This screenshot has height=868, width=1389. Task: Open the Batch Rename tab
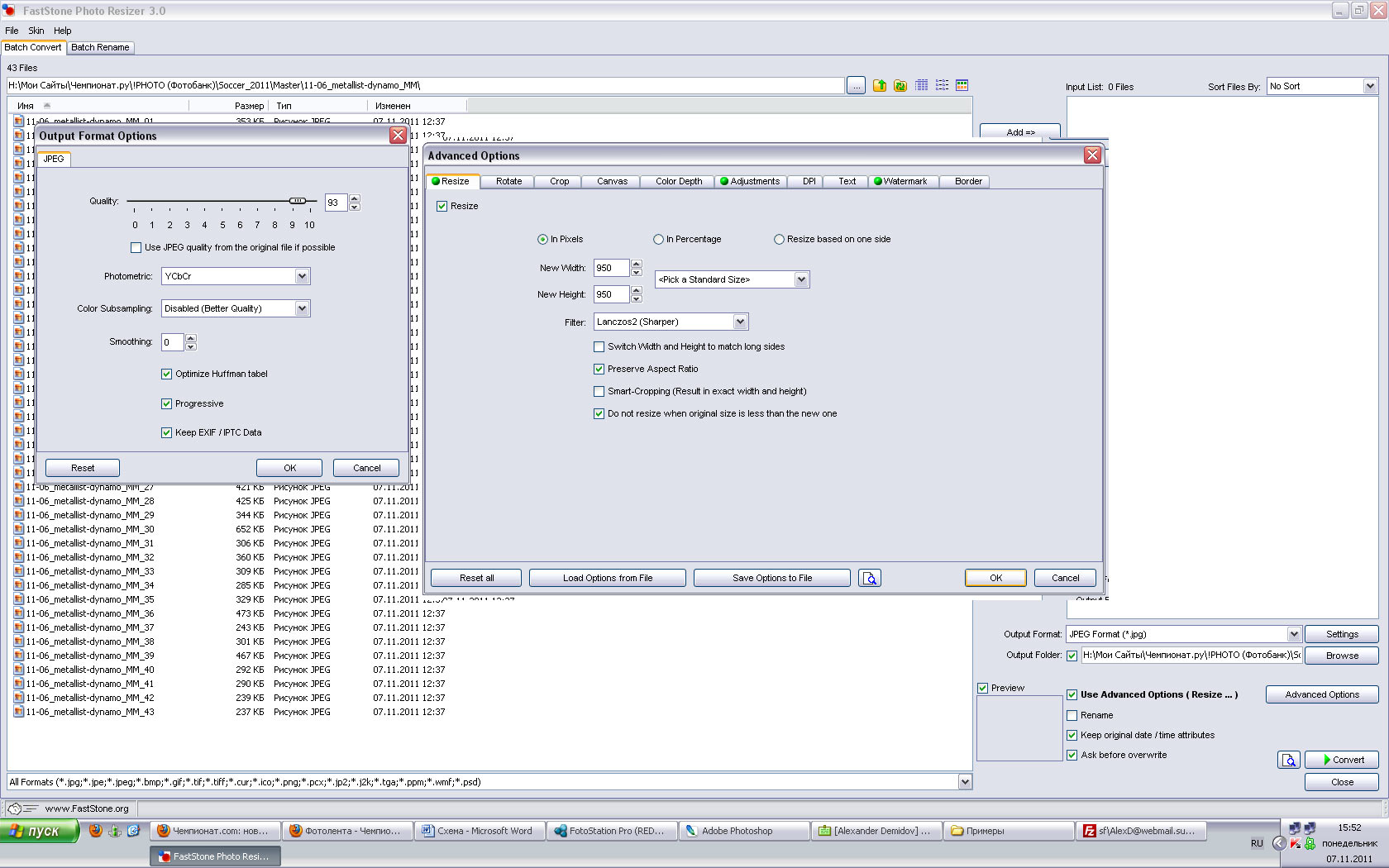pyautogui.click(x=100, y=48)
